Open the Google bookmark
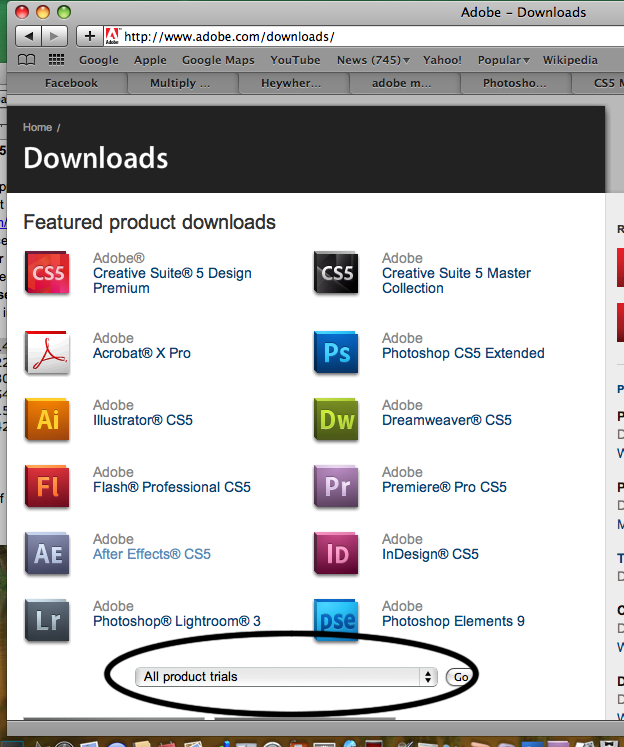The width and height of the screenshot is (624, 747). point(99,60)
